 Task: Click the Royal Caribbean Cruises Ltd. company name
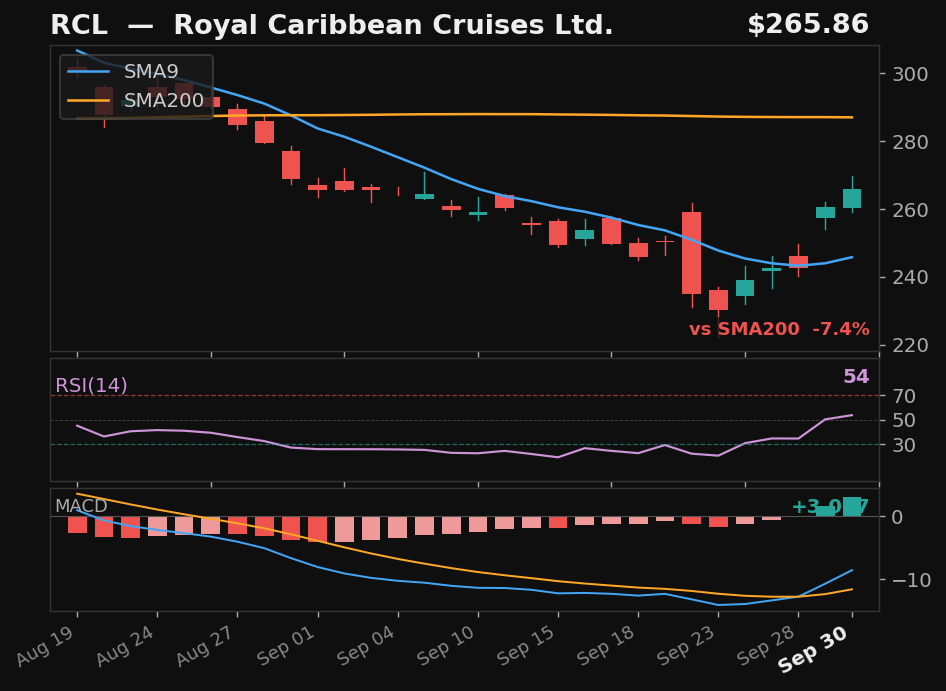[x=393, y=25]
